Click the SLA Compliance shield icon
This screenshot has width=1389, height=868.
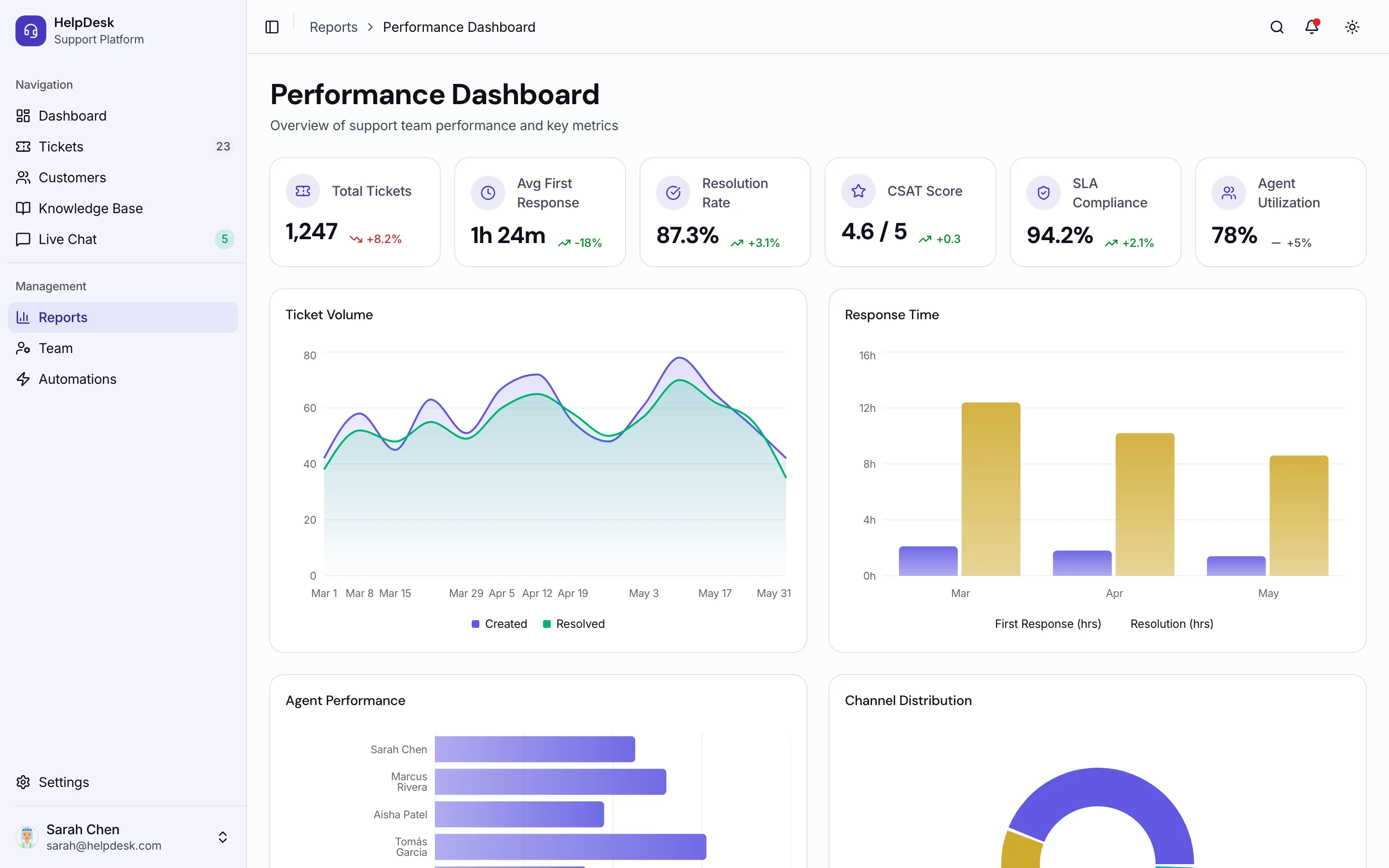tap(1044, 193)
